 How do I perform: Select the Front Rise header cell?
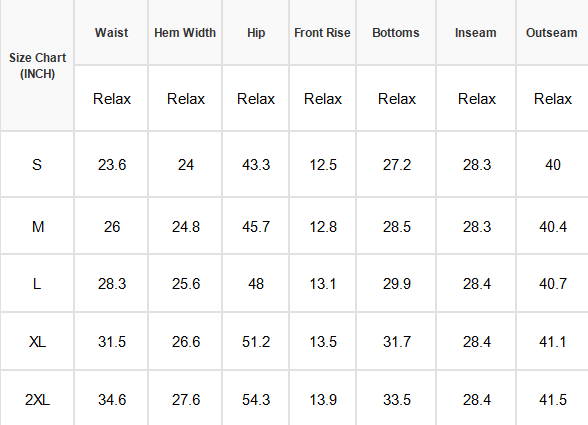coord(322,33)
